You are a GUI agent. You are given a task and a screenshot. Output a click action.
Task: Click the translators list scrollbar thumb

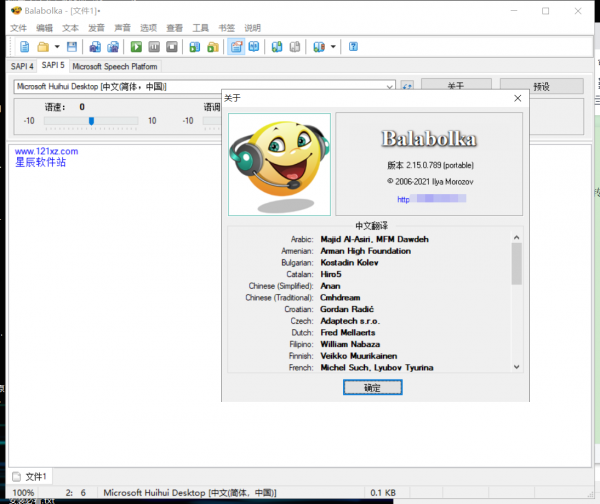point(516,264)
